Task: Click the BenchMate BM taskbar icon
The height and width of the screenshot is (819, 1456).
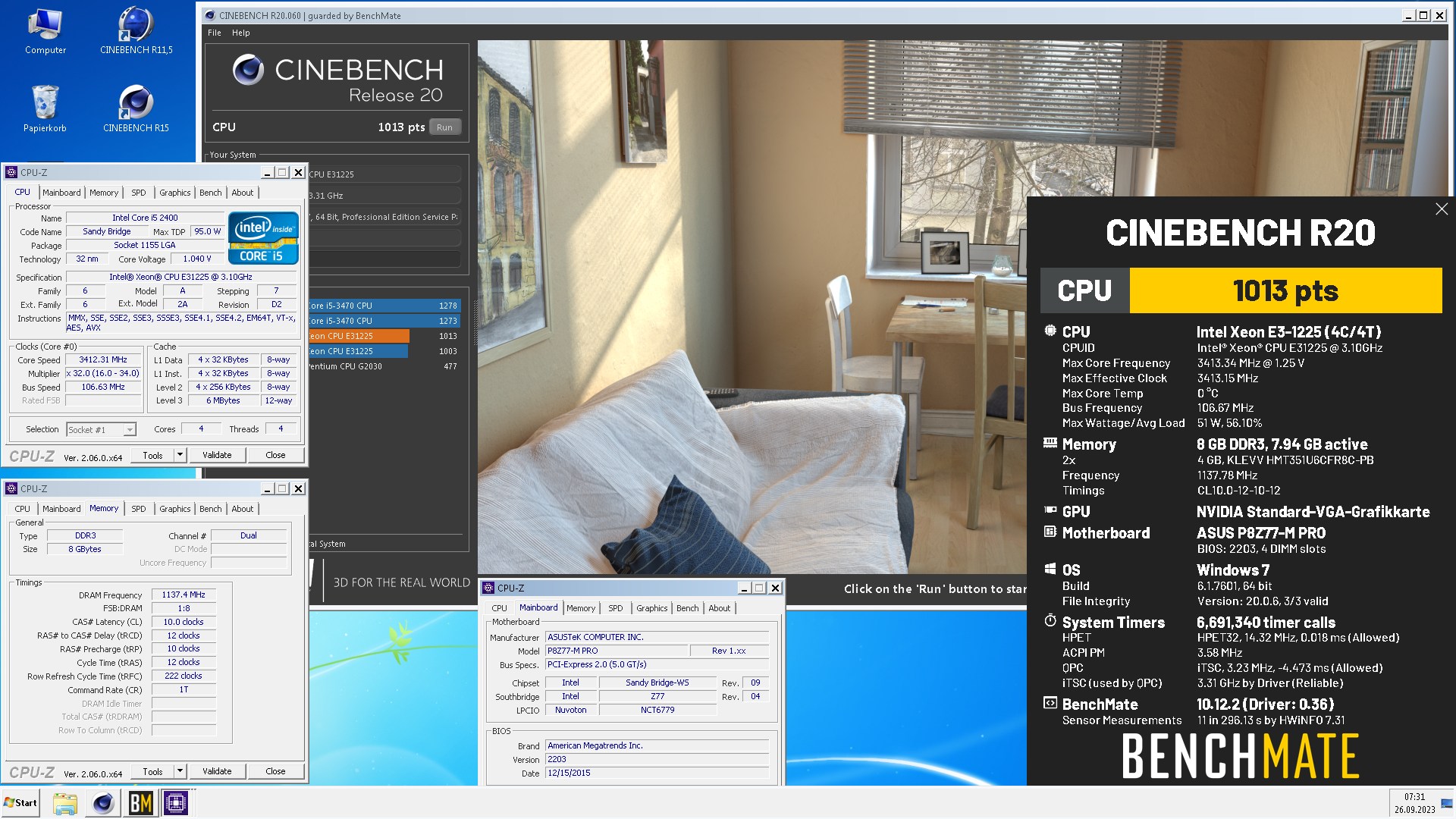Action: 140,803
